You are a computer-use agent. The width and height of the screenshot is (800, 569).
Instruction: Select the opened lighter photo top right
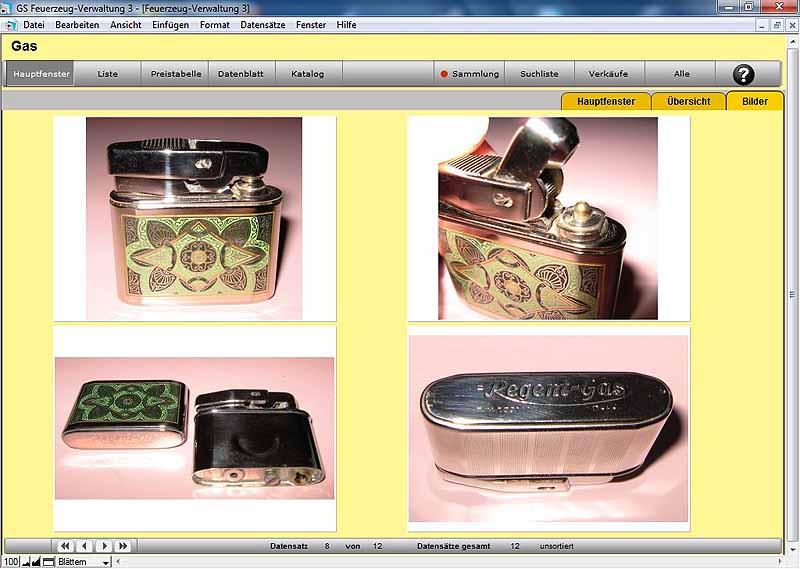pos(548,218)
